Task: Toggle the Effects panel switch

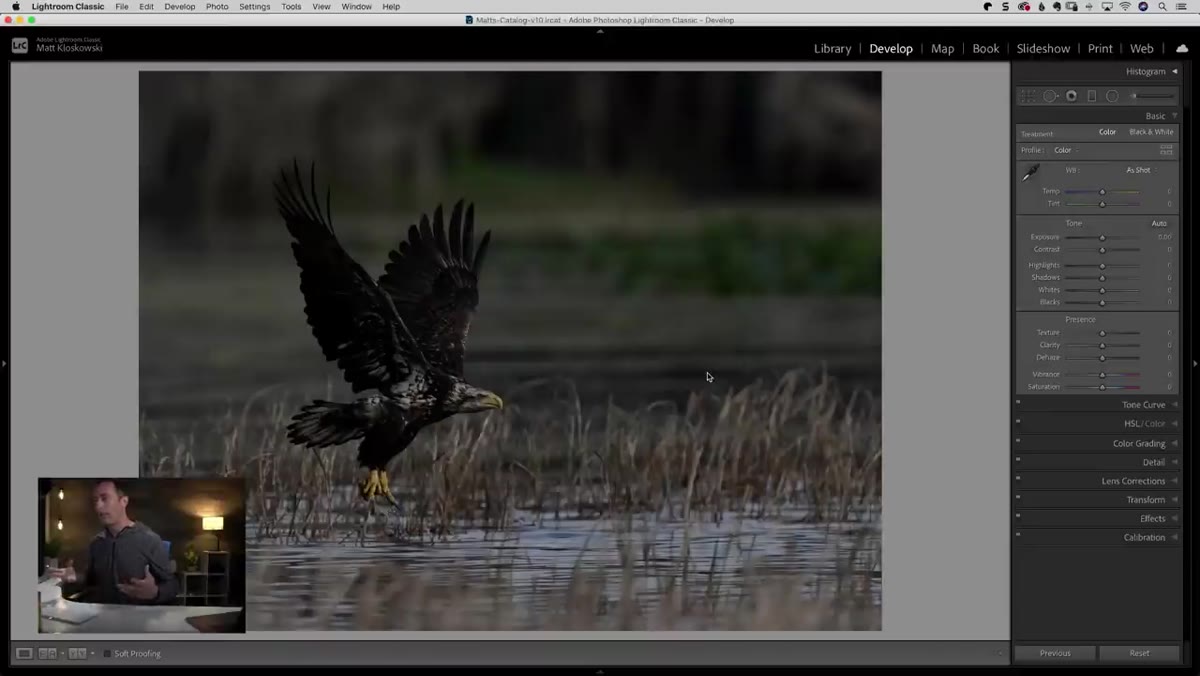Action: (1018, 516)
